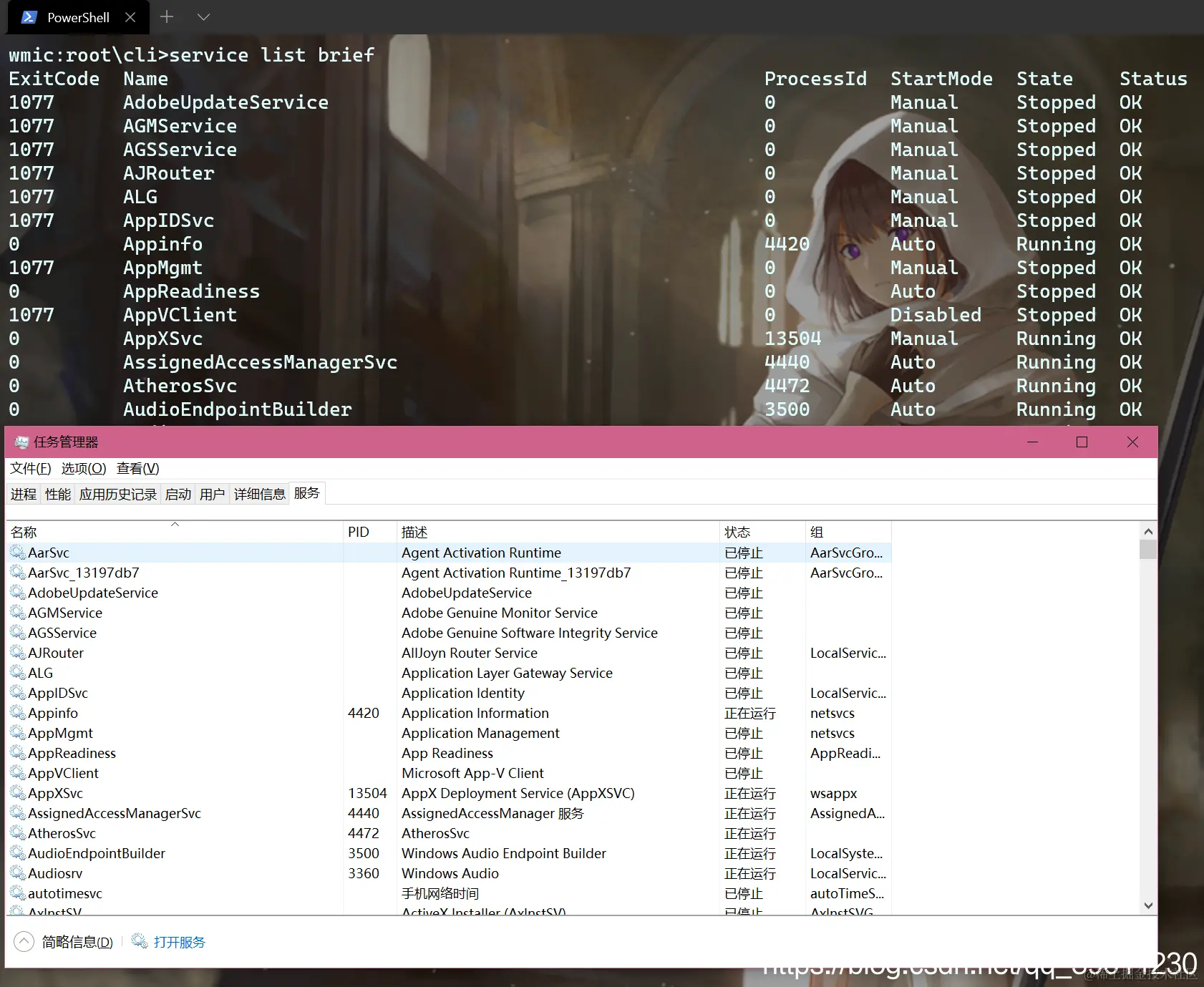
Task: Sort services by the PID column
Action: coord(369,532)
